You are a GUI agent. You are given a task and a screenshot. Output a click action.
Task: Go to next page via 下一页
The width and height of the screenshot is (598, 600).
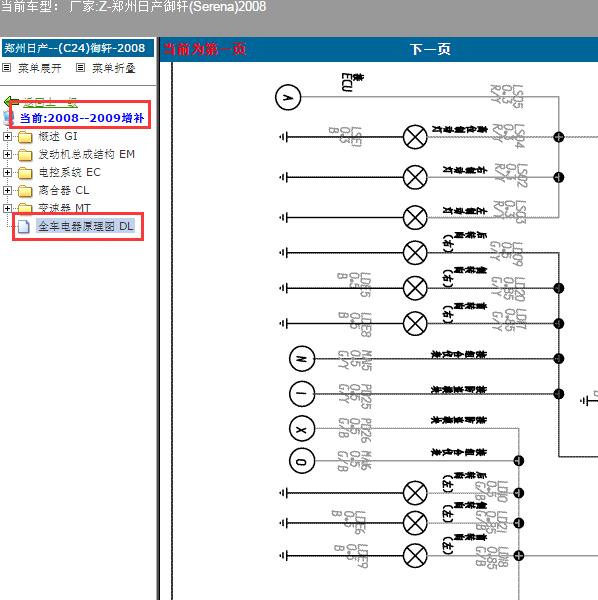pyautogui.click(x=430, y=49)
